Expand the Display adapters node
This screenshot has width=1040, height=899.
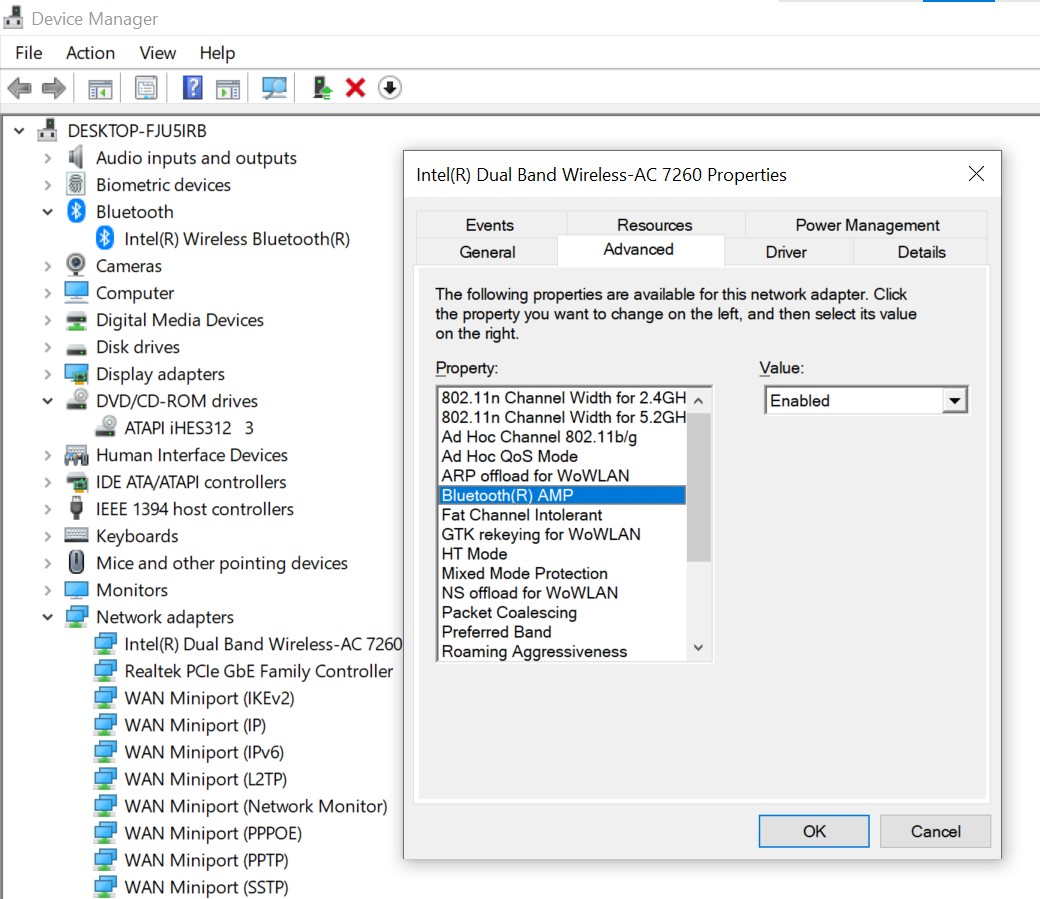pyautogui.click(x=48, y=374)
